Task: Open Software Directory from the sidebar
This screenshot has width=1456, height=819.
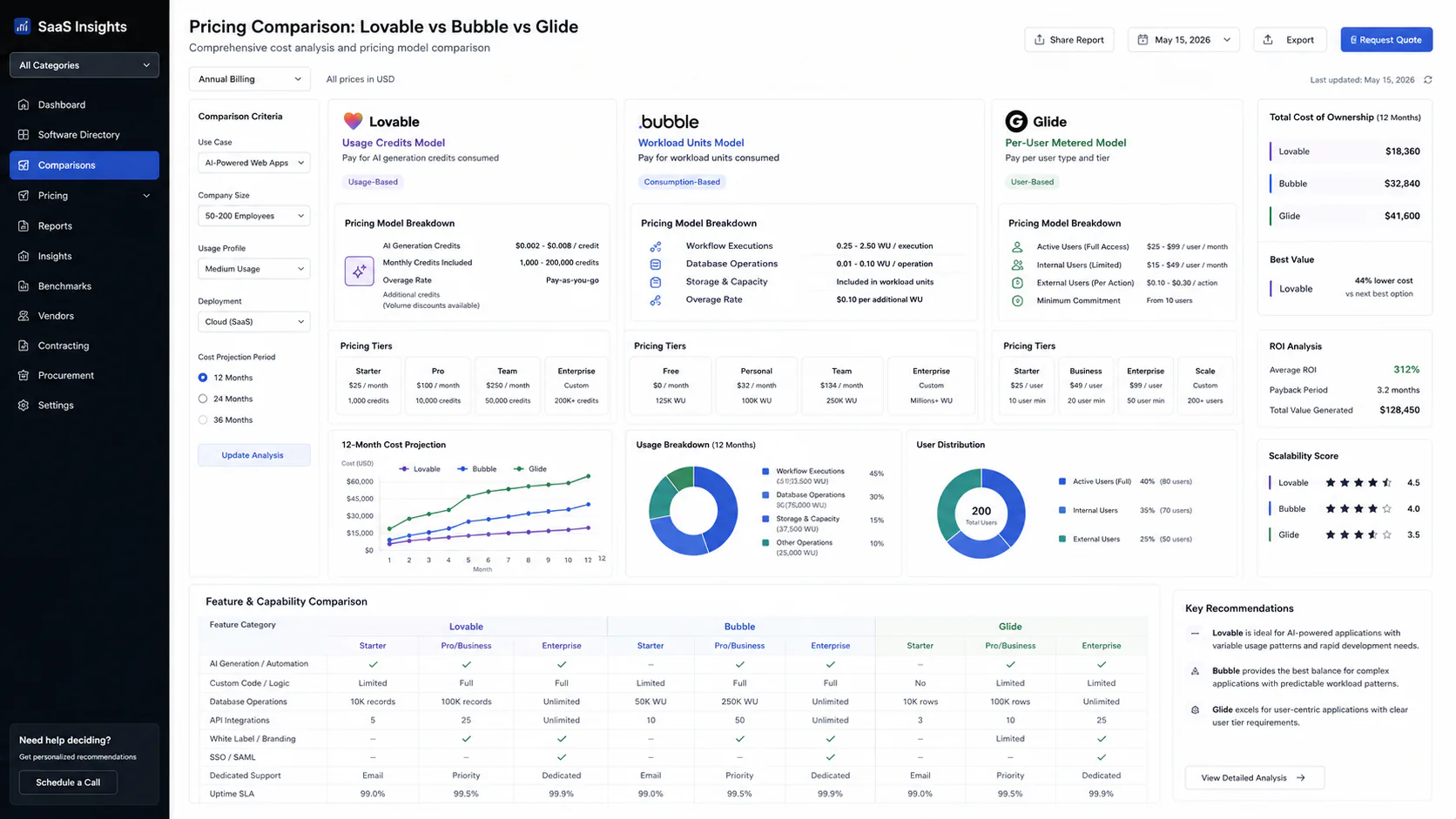Action: (84, 135)
